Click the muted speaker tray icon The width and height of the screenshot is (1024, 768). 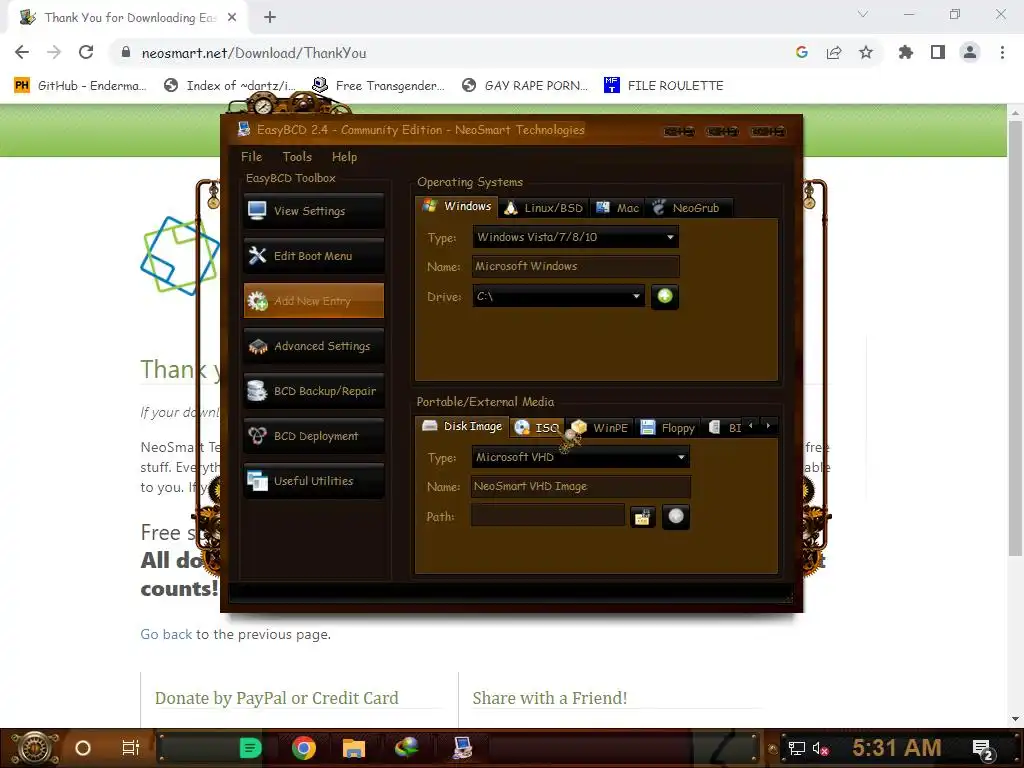point(820,748)
